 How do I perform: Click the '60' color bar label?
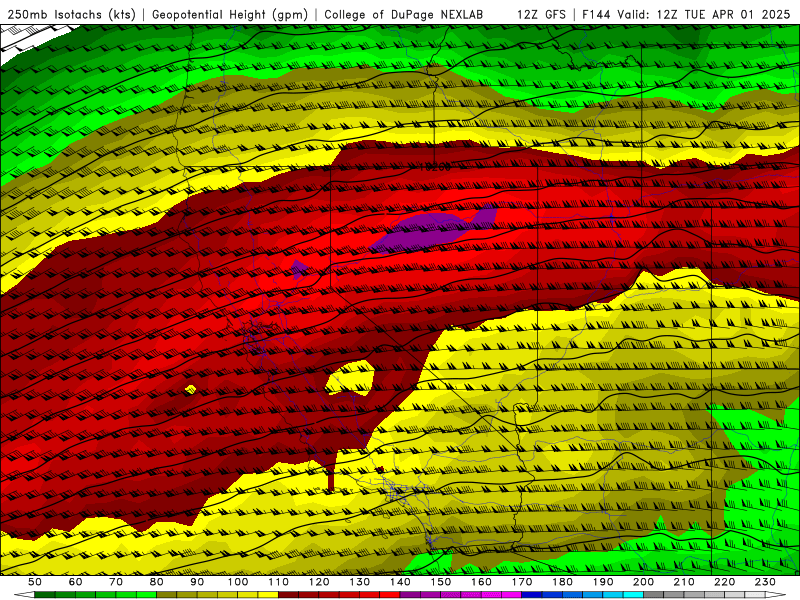(76, 582)
